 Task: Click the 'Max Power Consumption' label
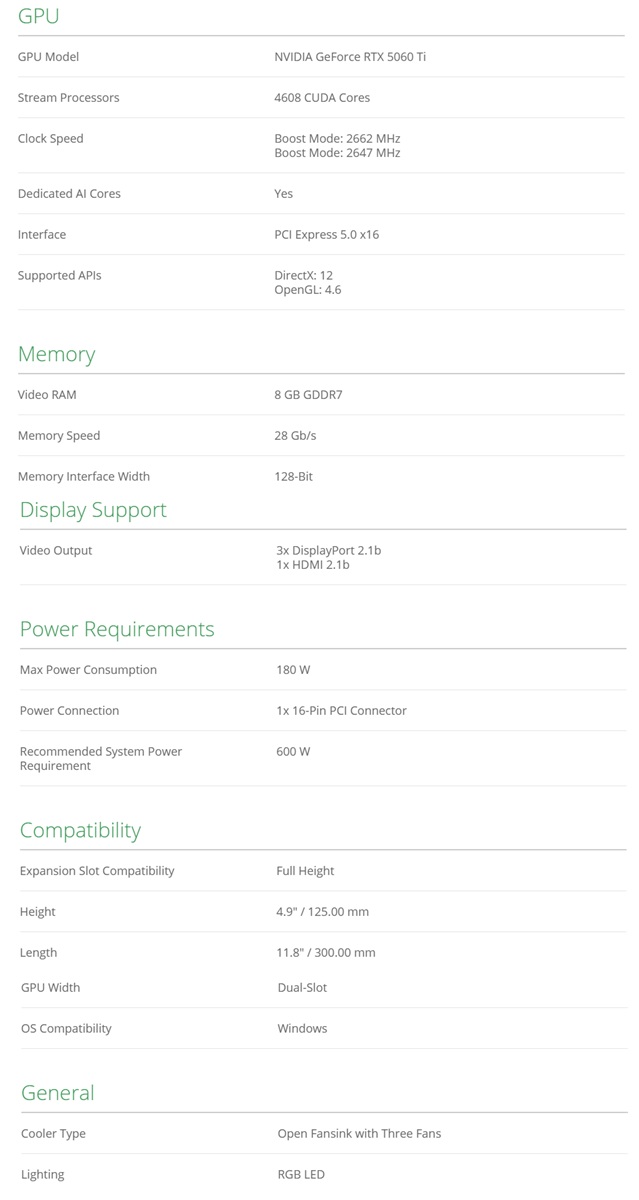pyautogui.click(x=88, y=670)
